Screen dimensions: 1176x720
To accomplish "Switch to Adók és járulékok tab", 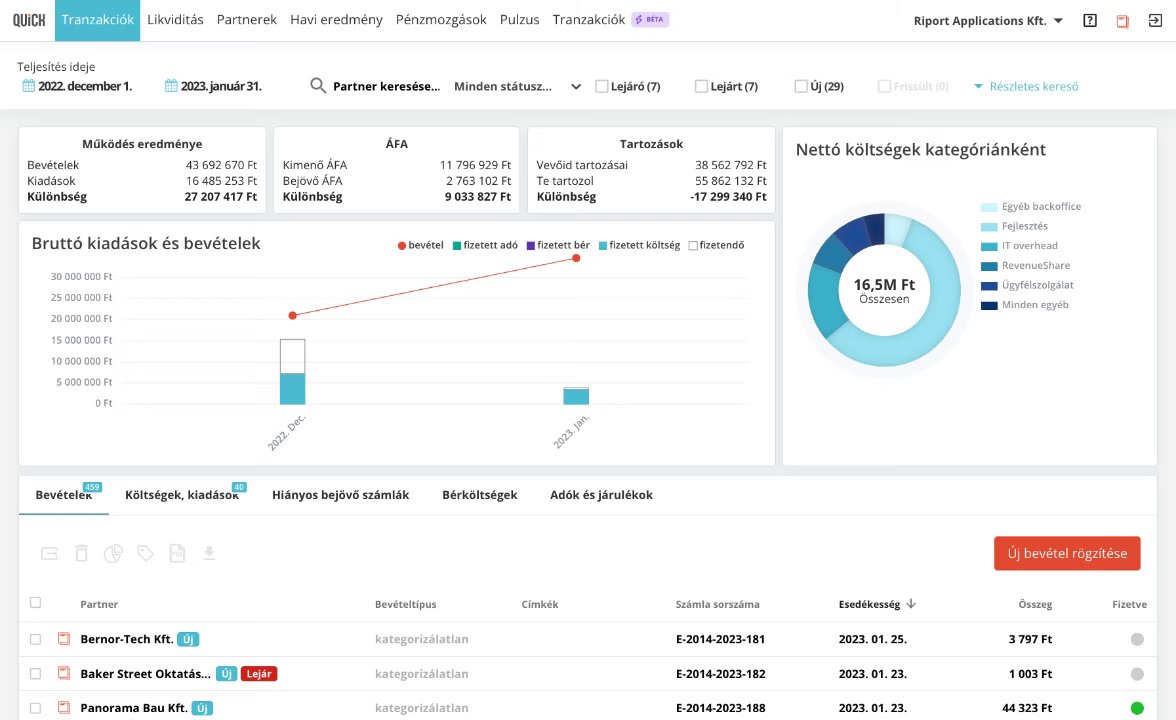I will (602, 495).
